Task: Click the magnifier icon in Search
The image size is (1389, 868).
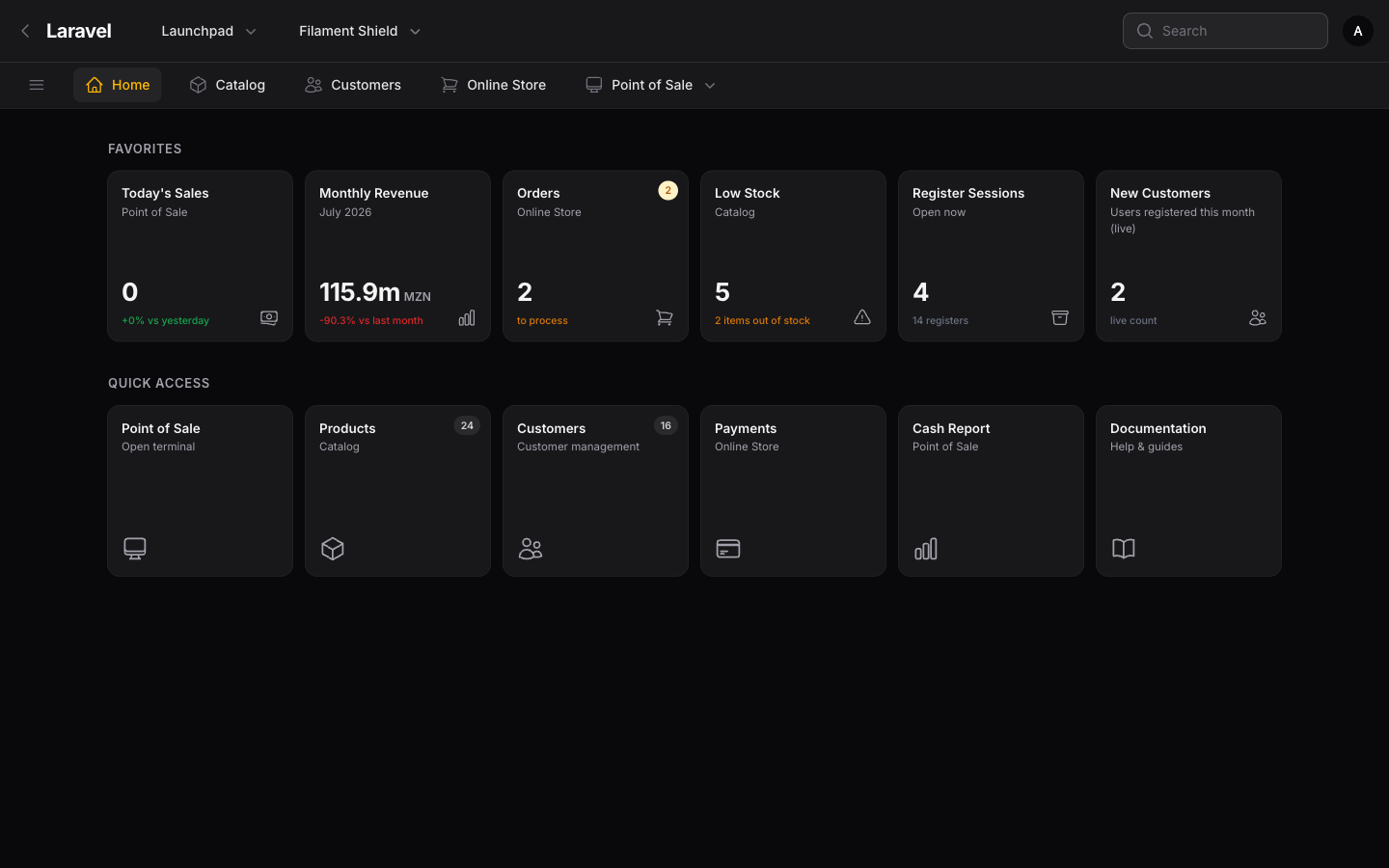Action: click(1145, 31)
